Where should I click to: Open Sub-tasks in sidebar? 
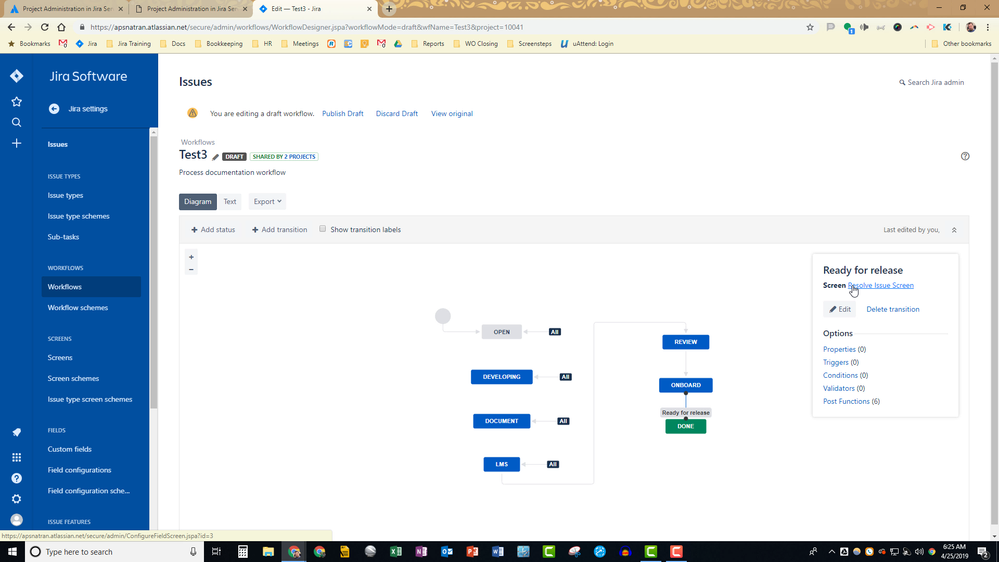pos(63,237)
